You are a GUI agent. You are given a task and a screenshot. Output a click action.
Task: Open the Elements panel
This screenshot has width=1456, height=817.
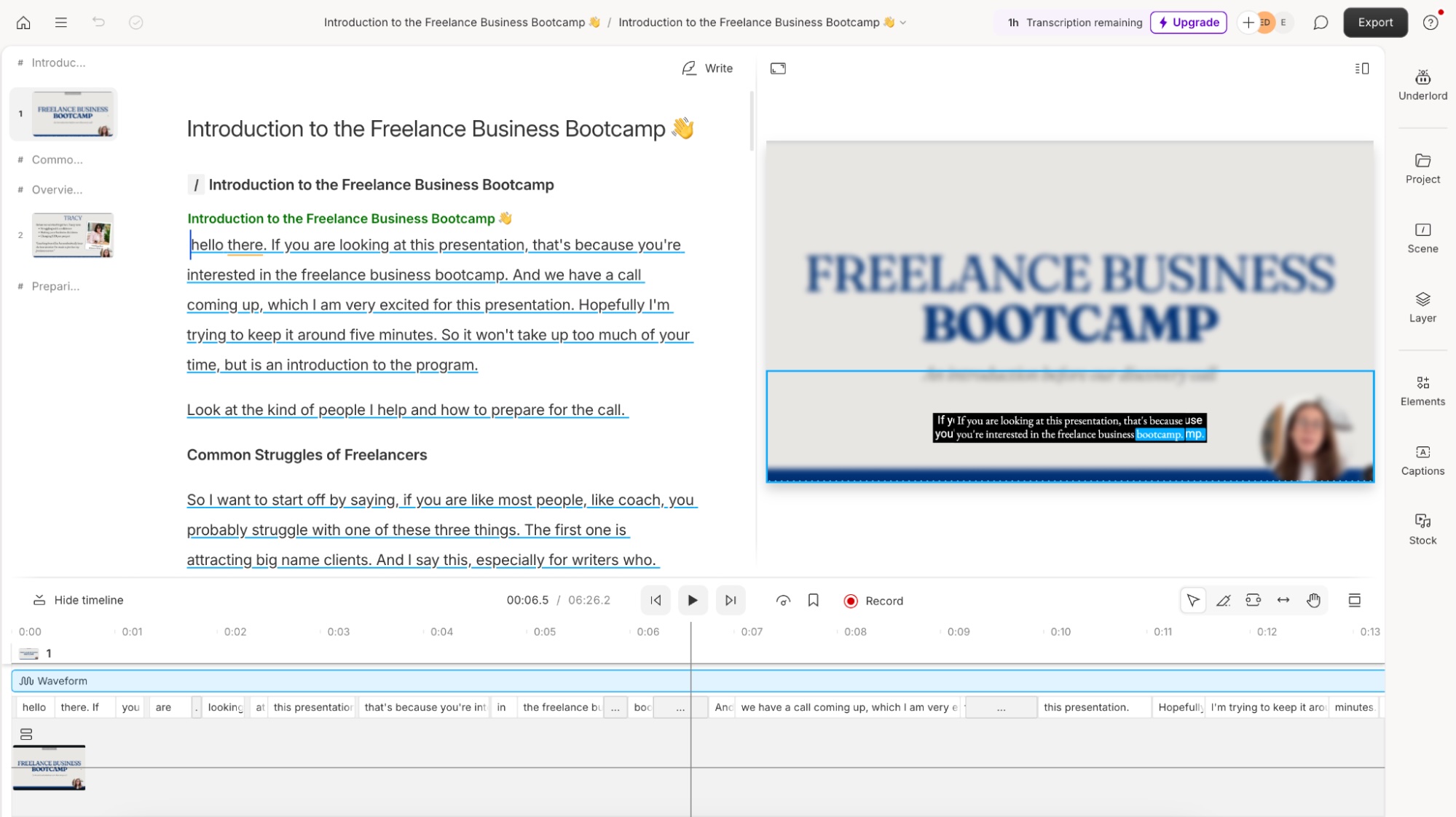pos(1422,390)
